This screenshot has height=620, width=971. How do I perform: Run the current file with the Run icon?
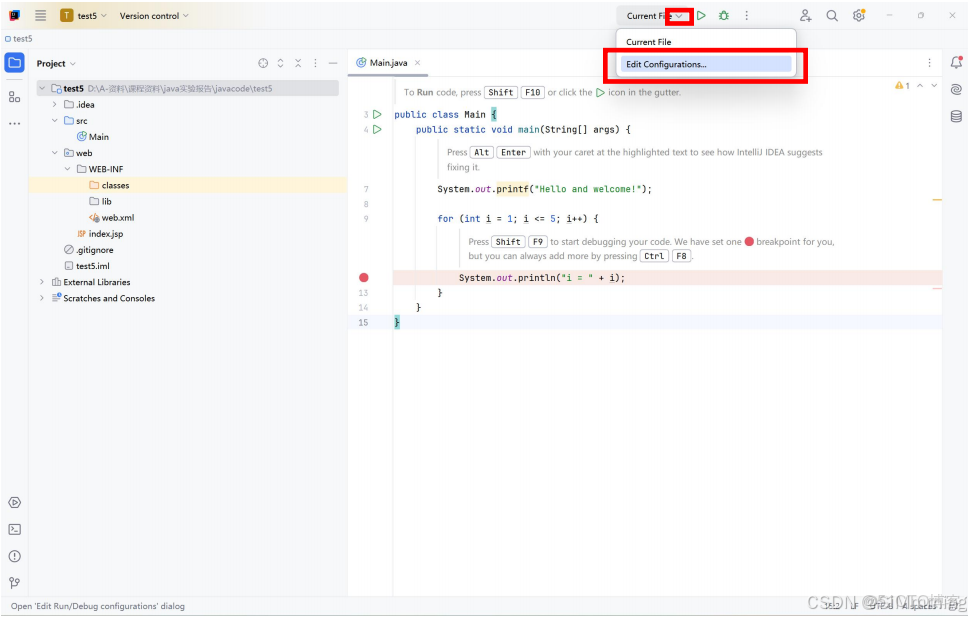(700, 15)
